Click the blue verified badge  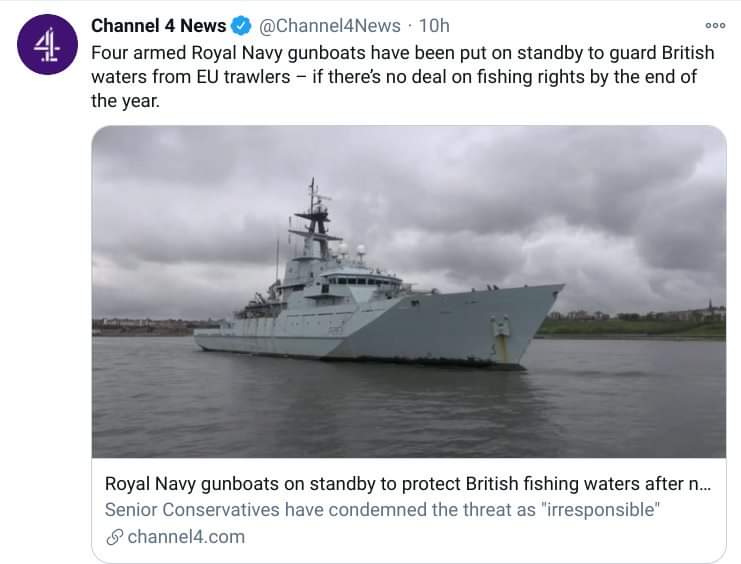click(x=241, y=26)
